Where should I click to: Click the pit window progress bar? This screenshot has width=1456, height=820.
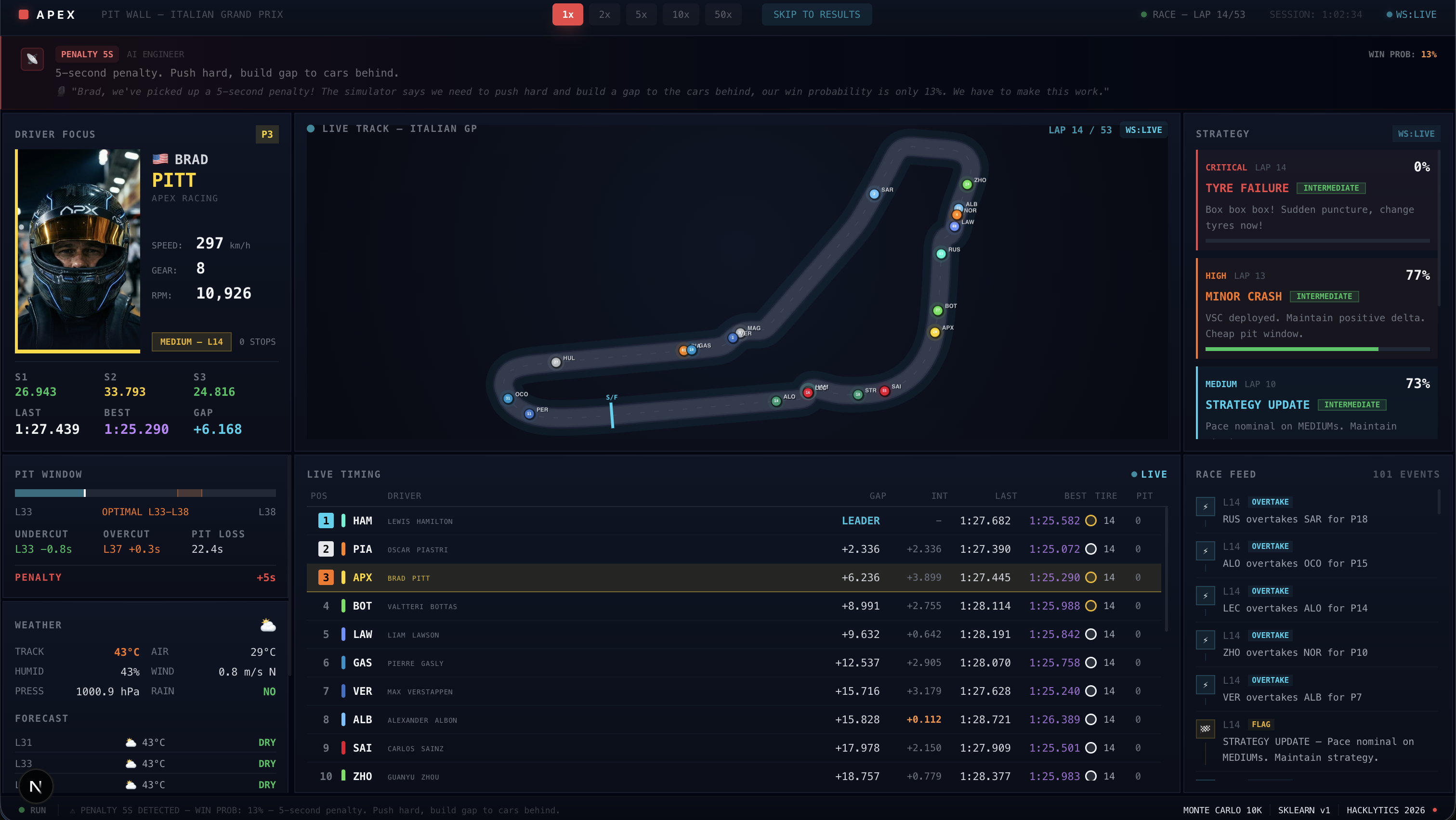tap(145, 493)
